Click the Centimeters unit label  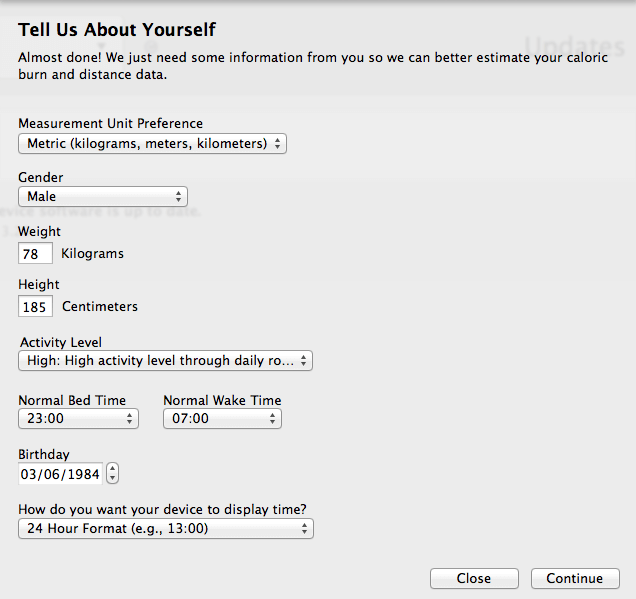[x=100, y=307]
